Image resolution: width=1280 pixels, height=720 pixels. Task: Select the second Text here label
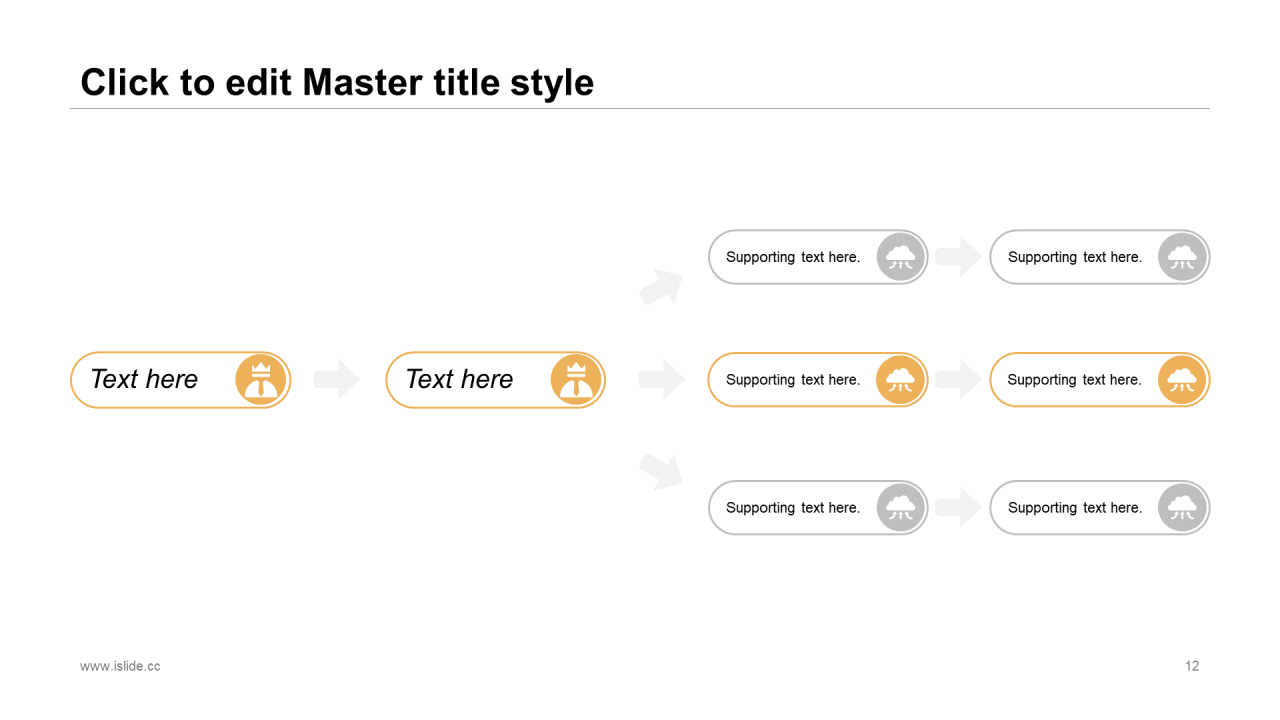coord(459,380)
